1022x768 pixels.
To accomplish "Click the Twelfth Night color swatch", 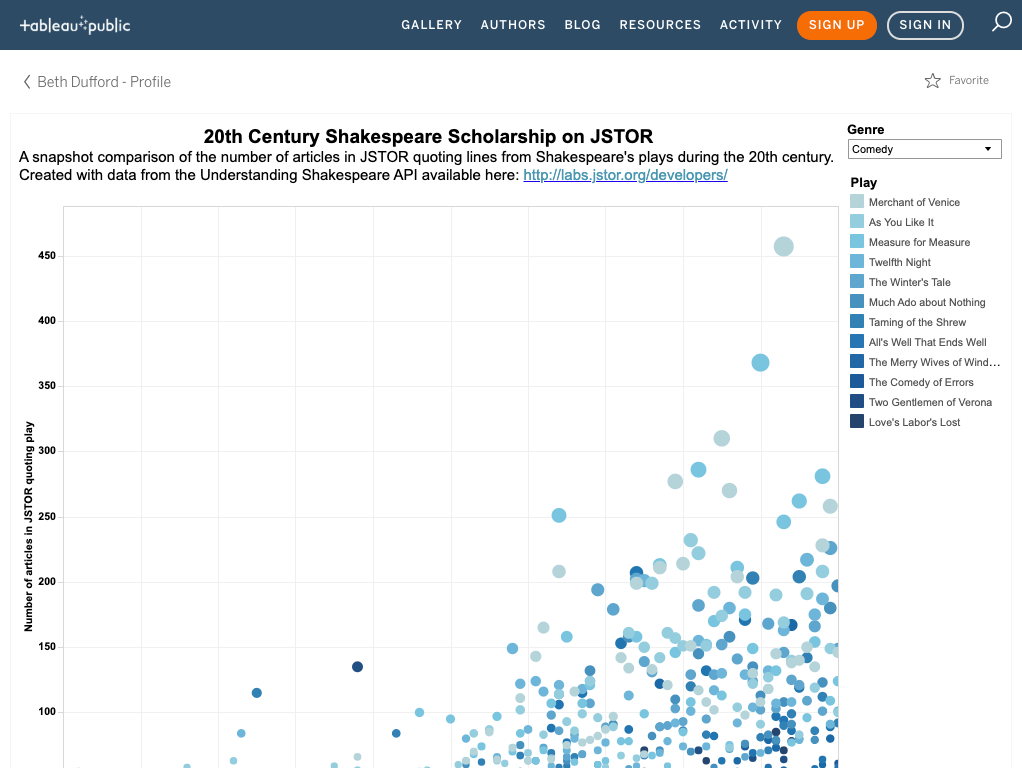I will (x=857, y=261).
